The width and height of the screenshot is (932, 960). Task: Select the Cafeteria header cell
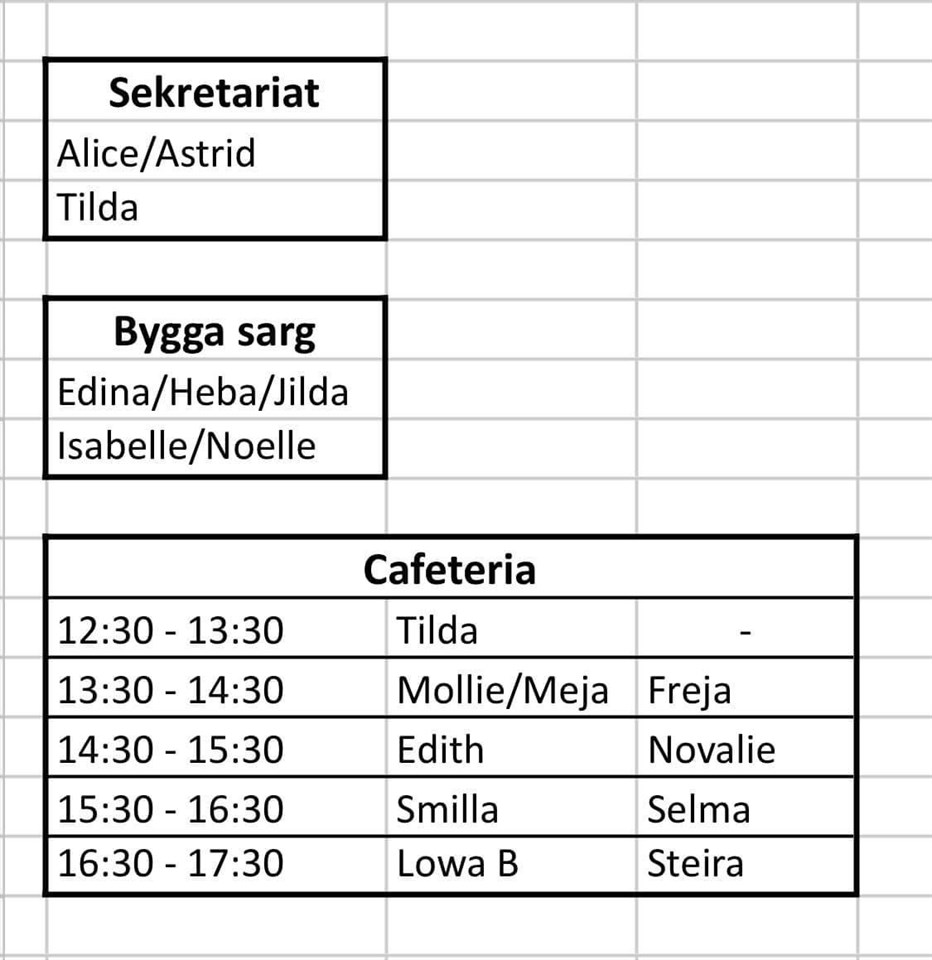[450, 569]
